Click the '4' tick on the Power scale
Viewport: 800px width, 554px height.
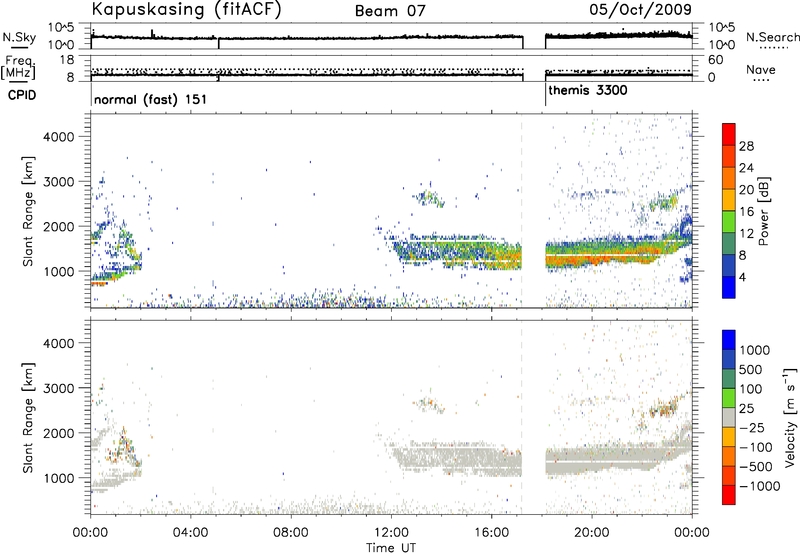[743, 277]
